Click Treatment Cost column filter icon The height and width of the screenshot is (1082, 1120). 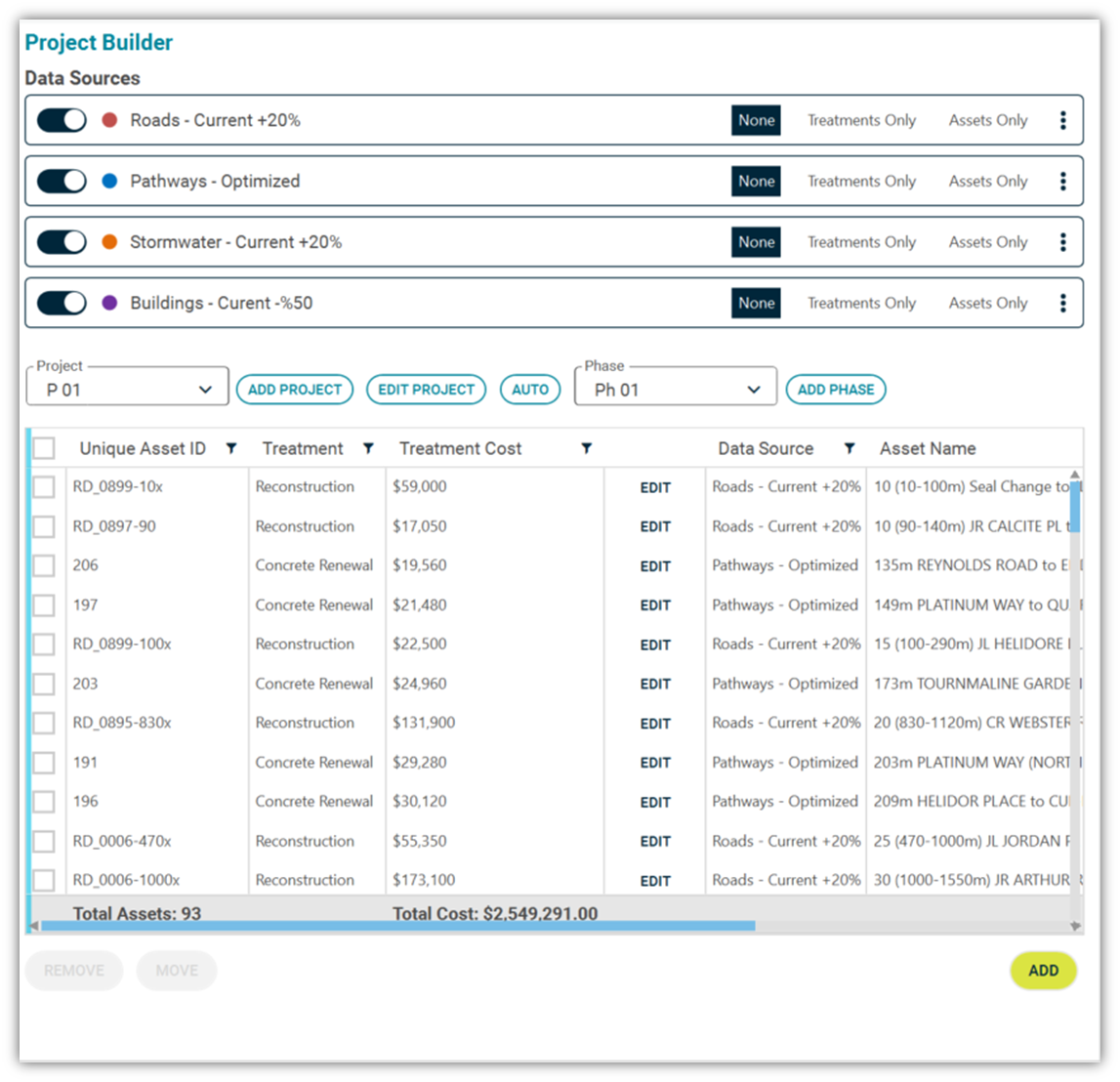pos(586,448)
